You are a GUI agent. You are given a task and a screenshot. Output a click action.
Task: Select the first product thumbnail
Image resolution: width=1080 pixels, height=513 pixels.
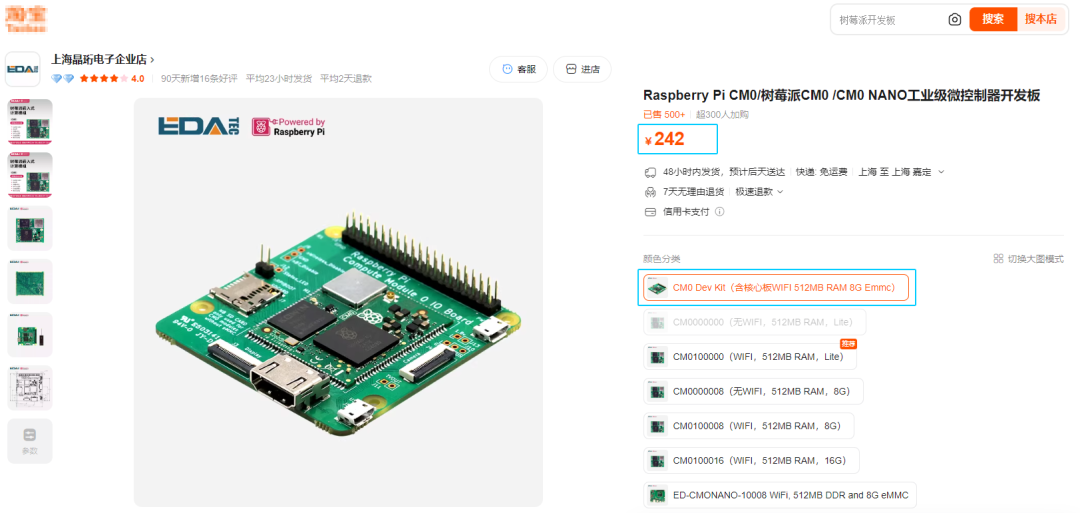(30, 122)
